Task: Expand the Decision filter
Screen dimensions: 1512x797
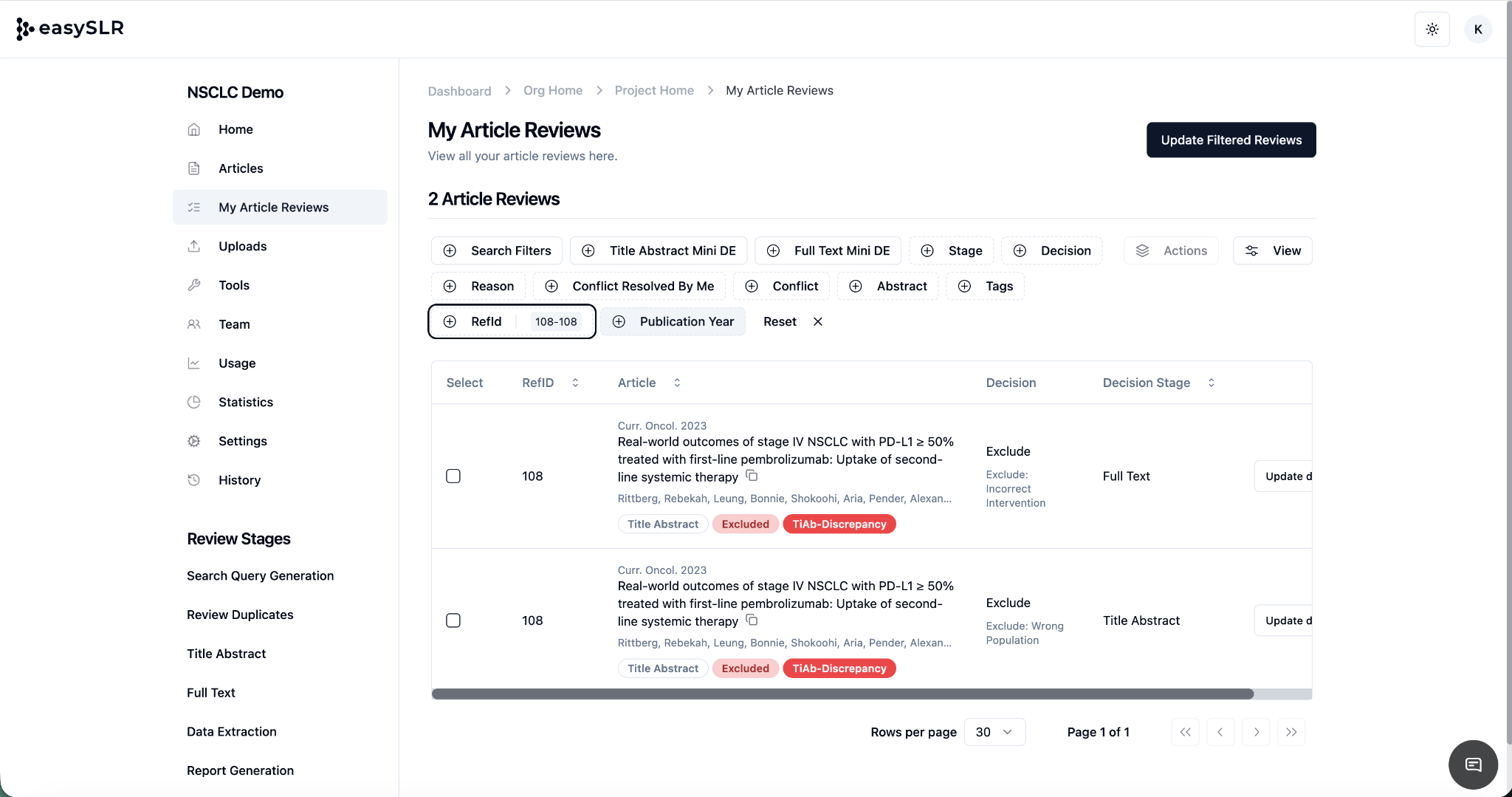Action: coord(1051,250)
